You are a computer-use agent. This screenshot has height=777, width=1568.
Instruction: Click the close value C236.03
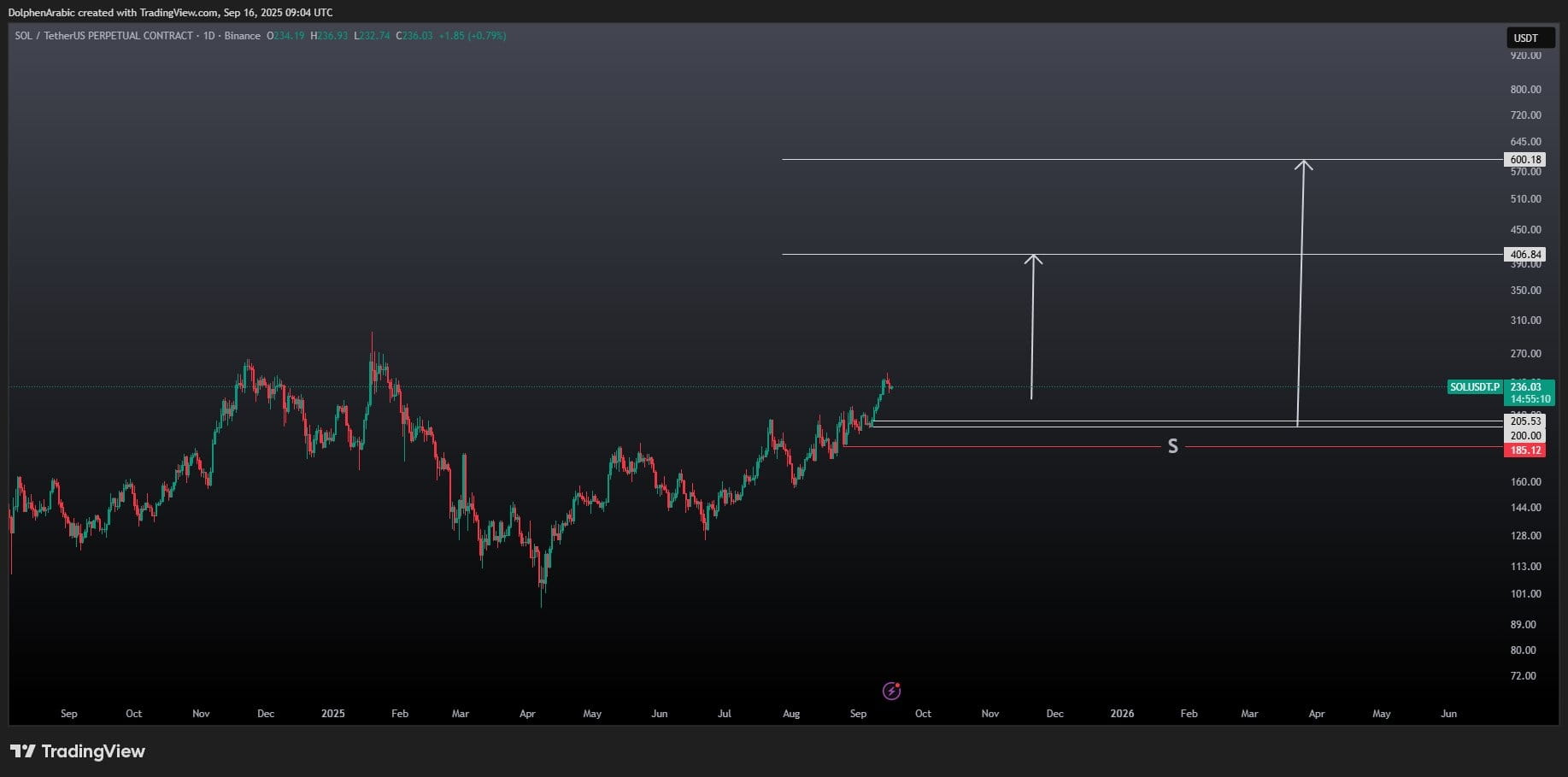pos(414,36)
